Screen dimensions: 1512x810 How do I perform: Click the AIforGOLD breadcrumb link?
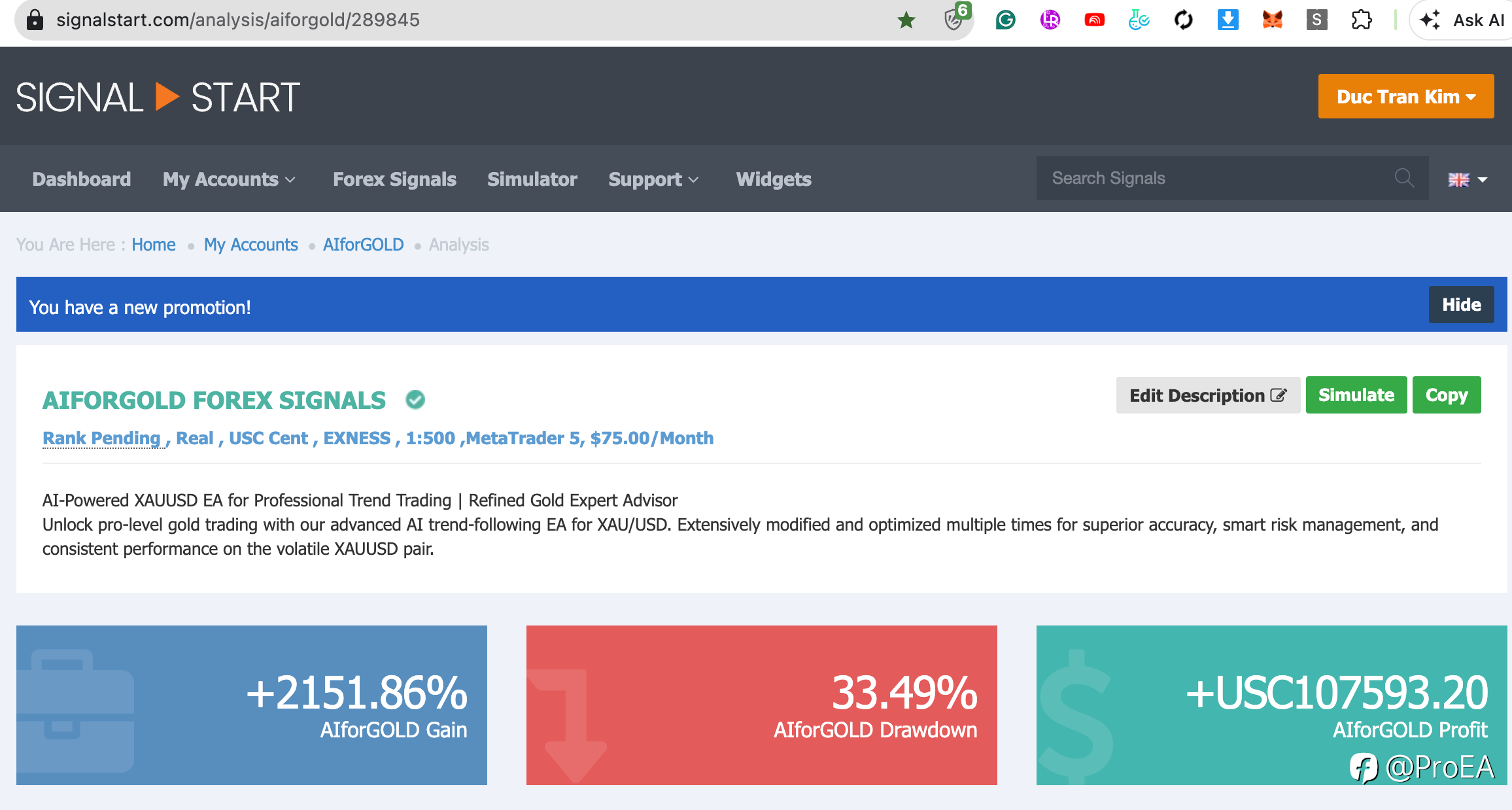pyautogui.click(x=364, y=245)
